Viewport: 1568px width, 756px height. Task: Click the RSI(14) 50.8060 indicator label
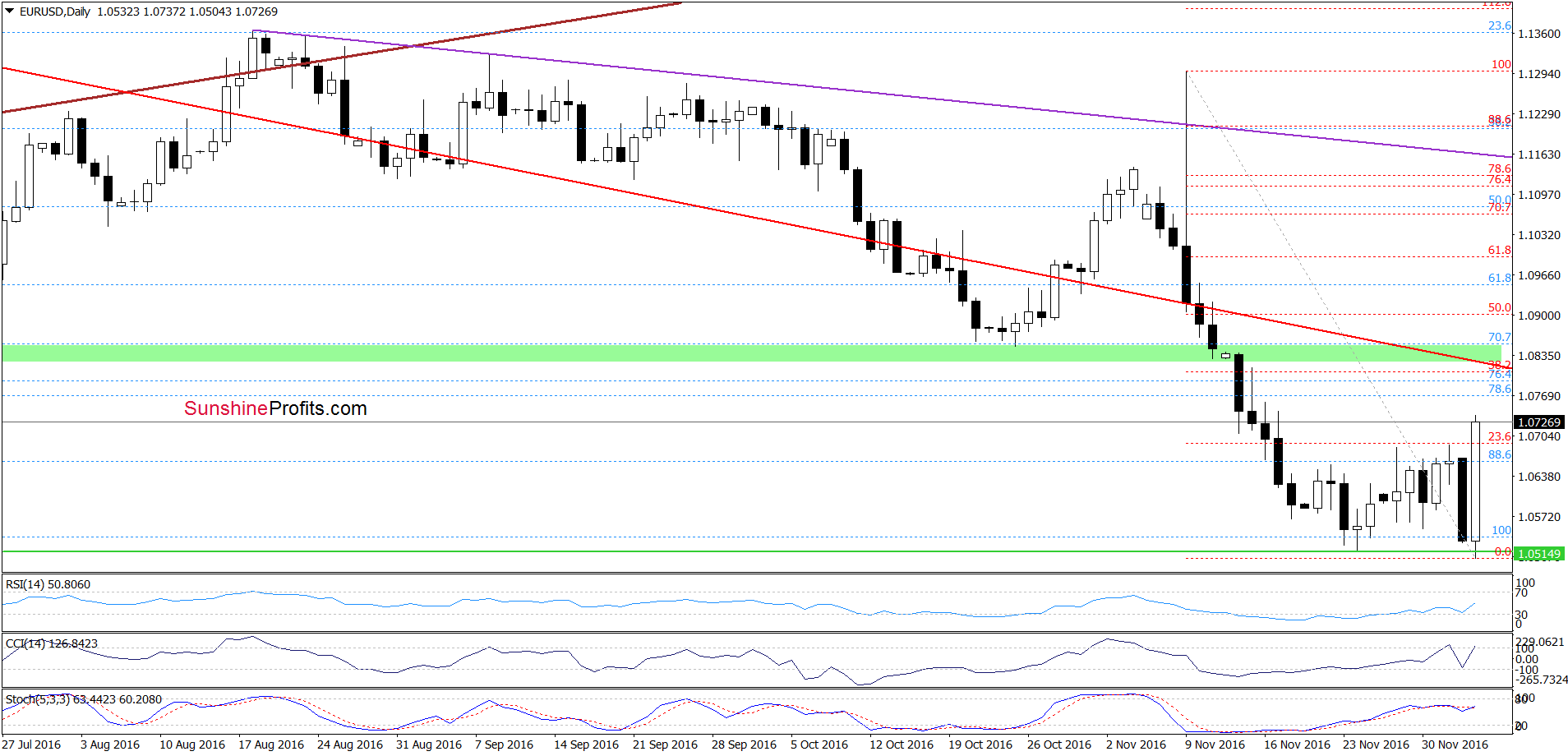[x=48, y=584]
